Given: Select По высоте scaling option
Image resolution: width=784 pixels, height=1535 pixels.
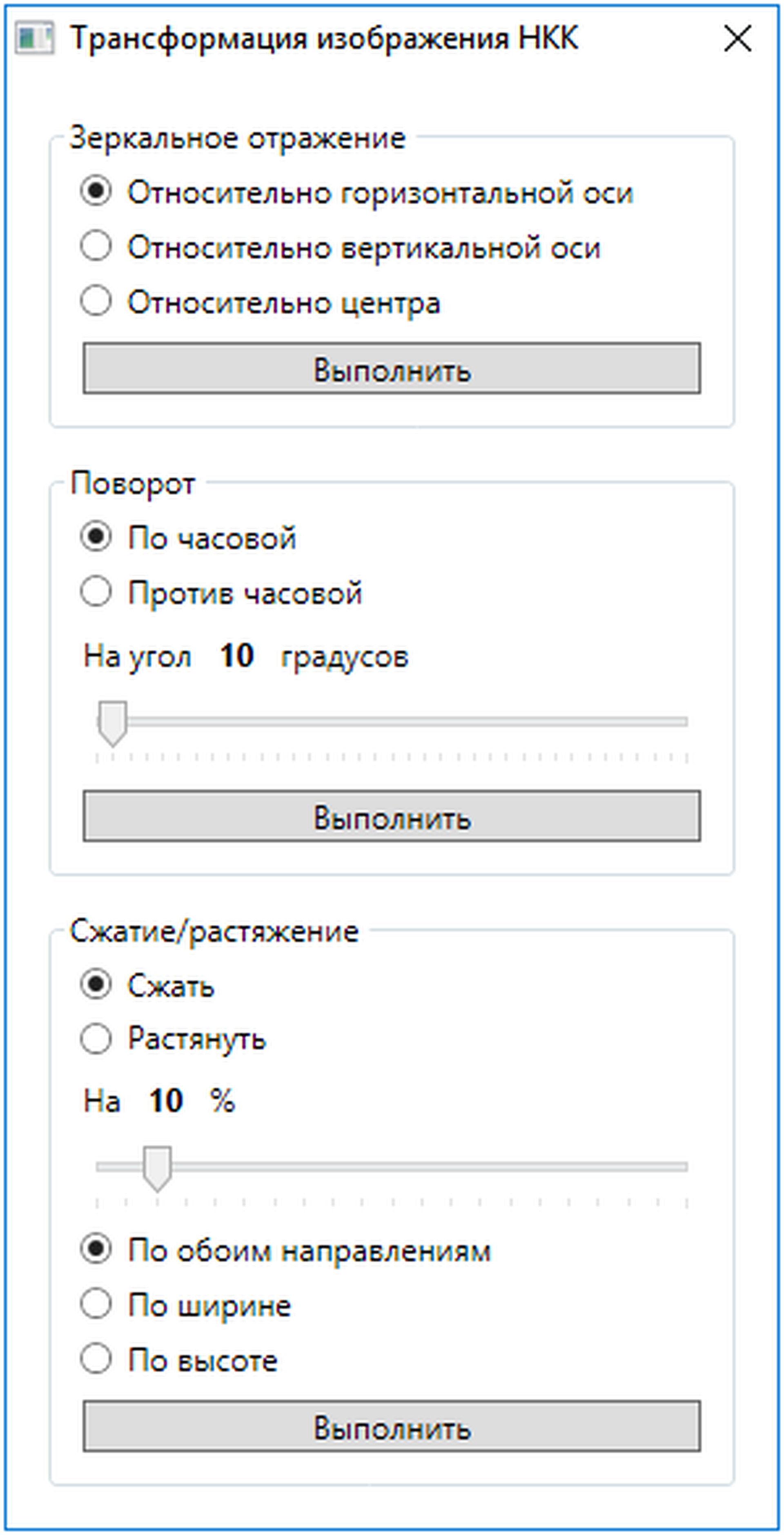Looking at the screenshot, I should pos(96,1359).
